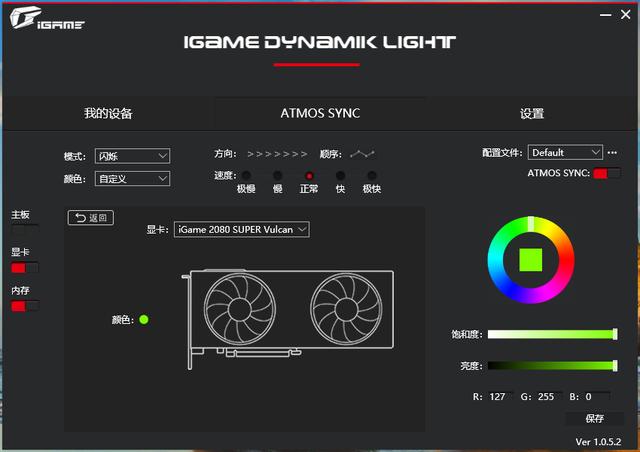Click the 方向 direction arrows control
The width and height of the screenshot is (640, 452).
point(277,154)
